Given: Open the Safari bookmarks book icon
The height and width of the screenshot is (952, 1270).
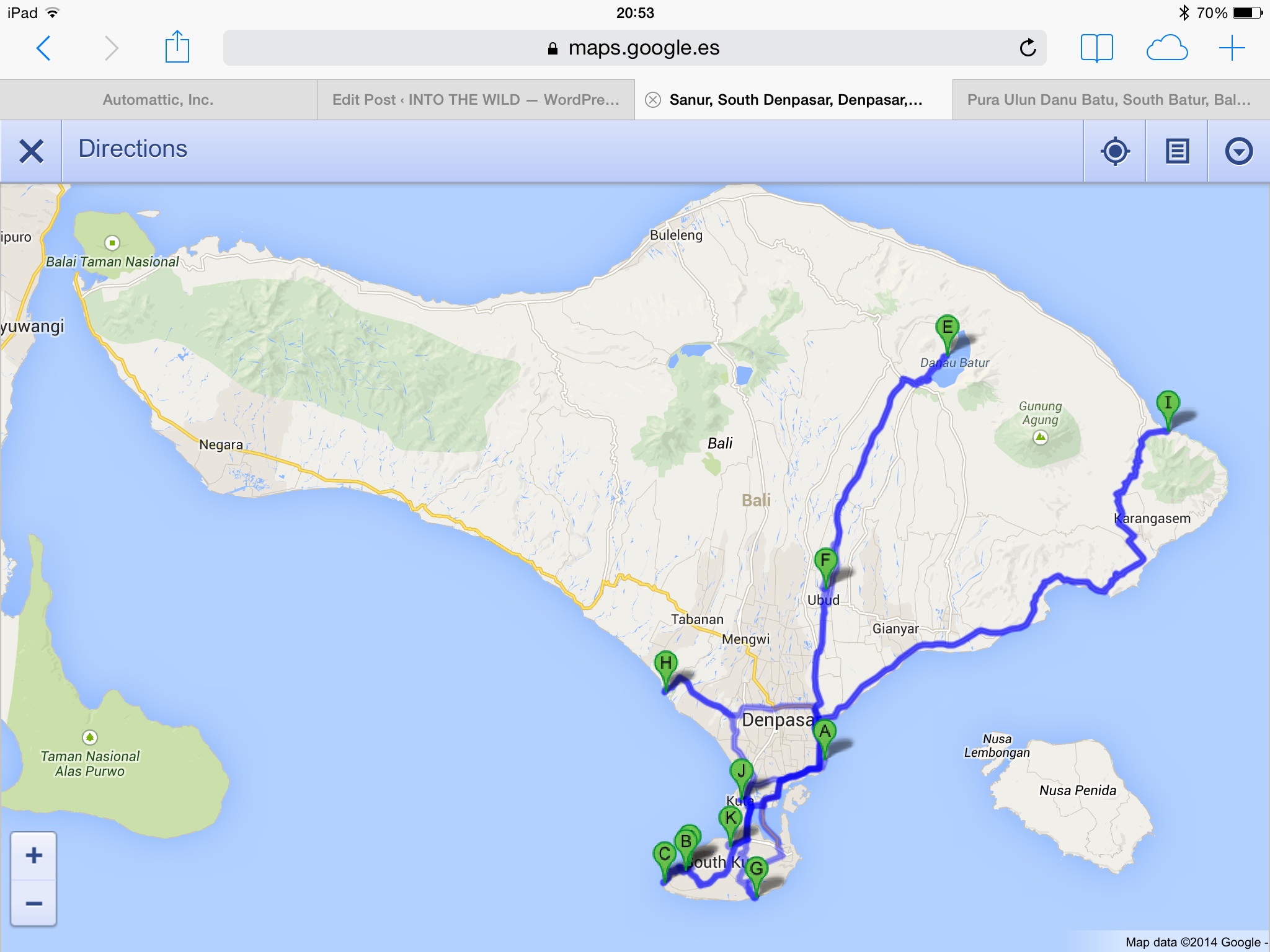Looking at the screenshot, I should click(1096, 48).
